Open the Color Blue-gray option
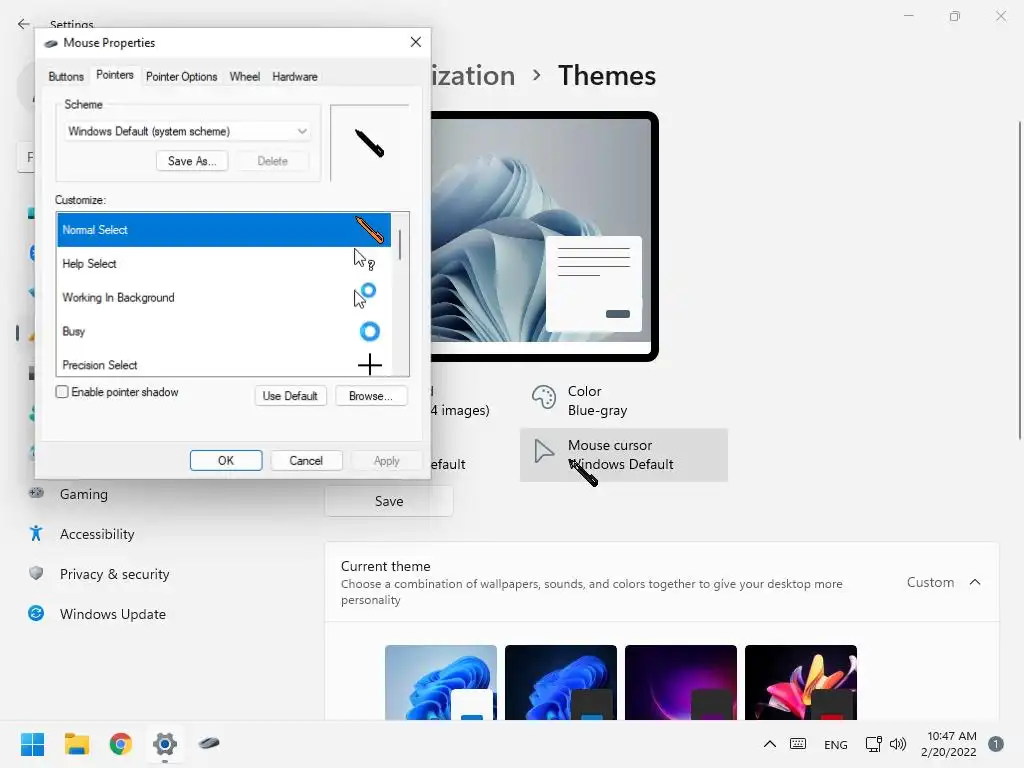Screen dimensions: 1024x768 click(624, 401)
